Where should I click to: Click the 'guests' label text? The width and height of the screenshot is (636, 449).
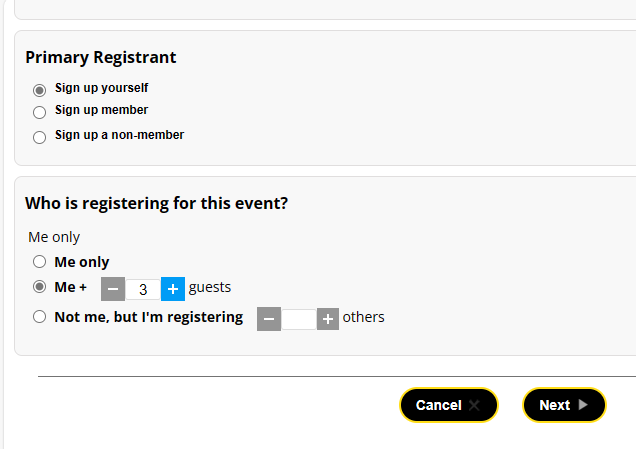pyautogui.click(x=210, y=287)
